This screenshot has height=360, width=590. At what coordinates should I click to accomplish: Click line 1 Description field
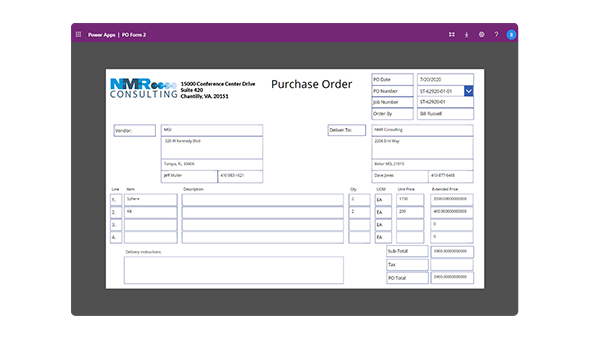[263, 200]
